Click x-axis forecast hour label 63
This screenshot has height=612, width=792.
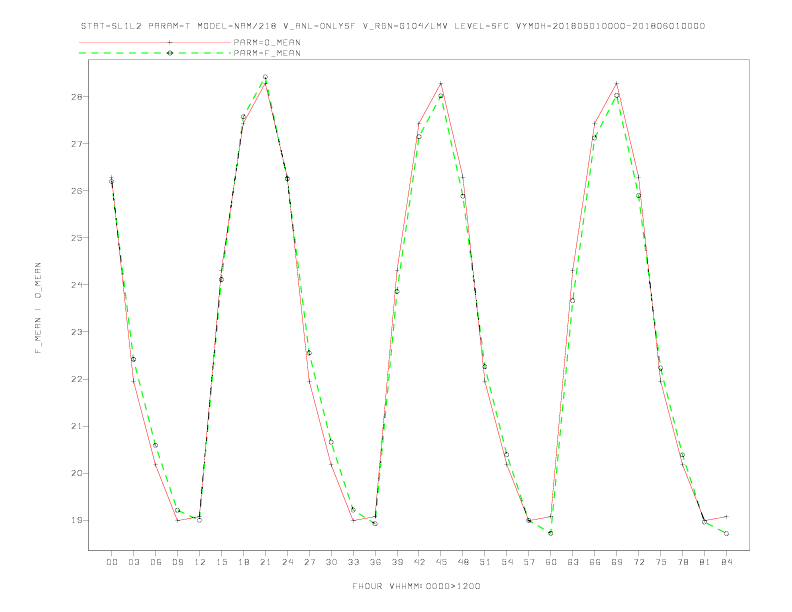(x=573, y=562)
